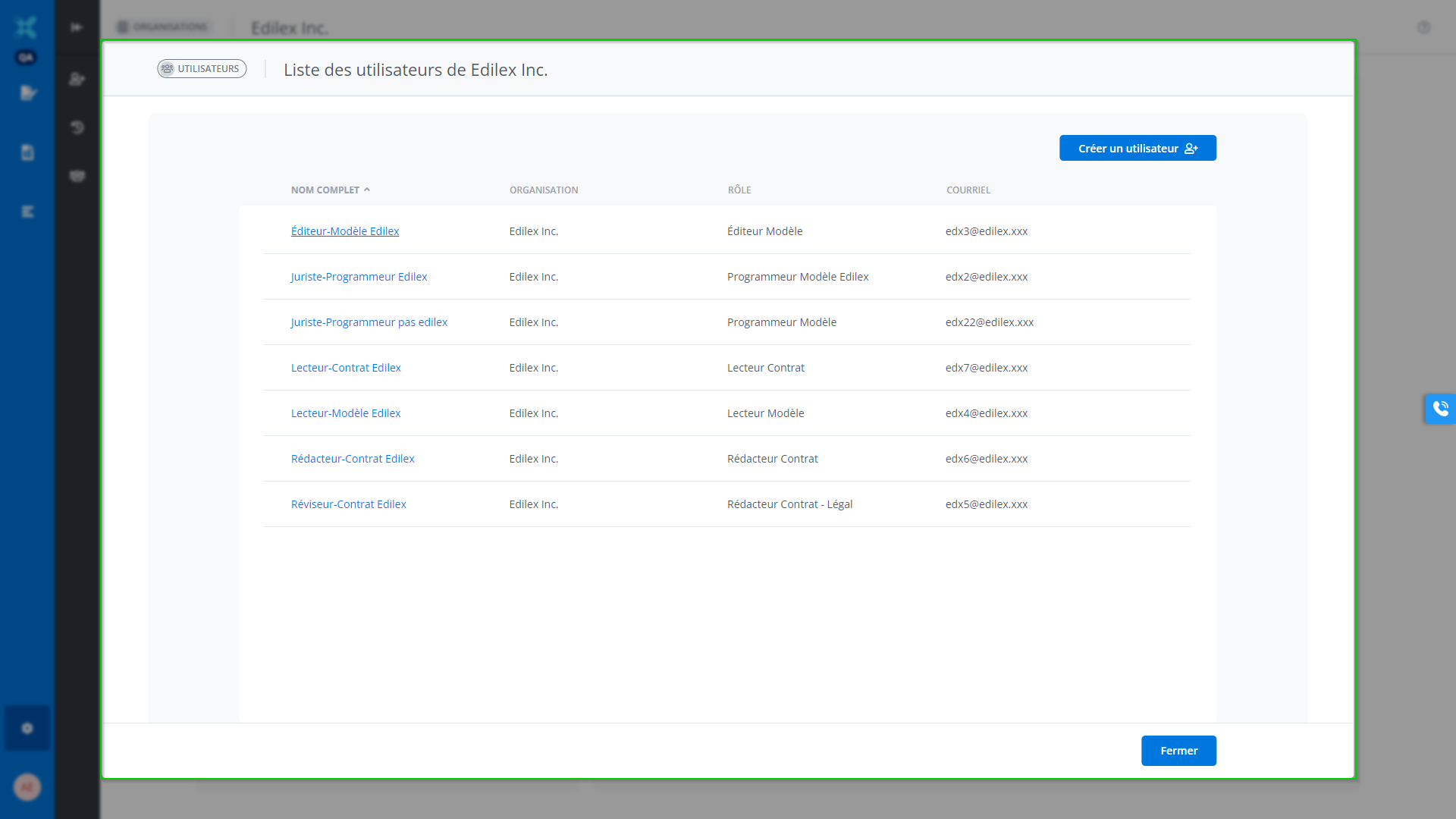Click the help icon at the top right

pyautogui.click(x=1423, y=27)
